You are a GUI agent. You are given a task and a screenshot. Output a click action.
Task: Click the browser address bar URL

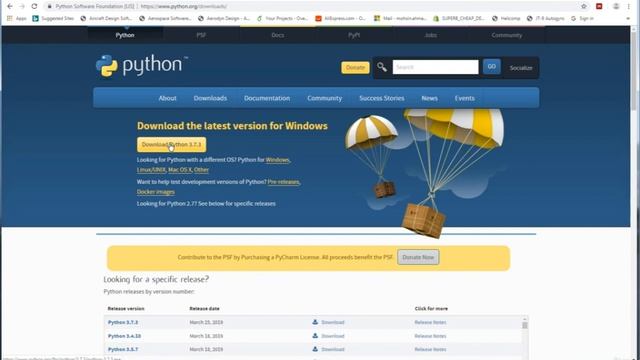[184, 7]
